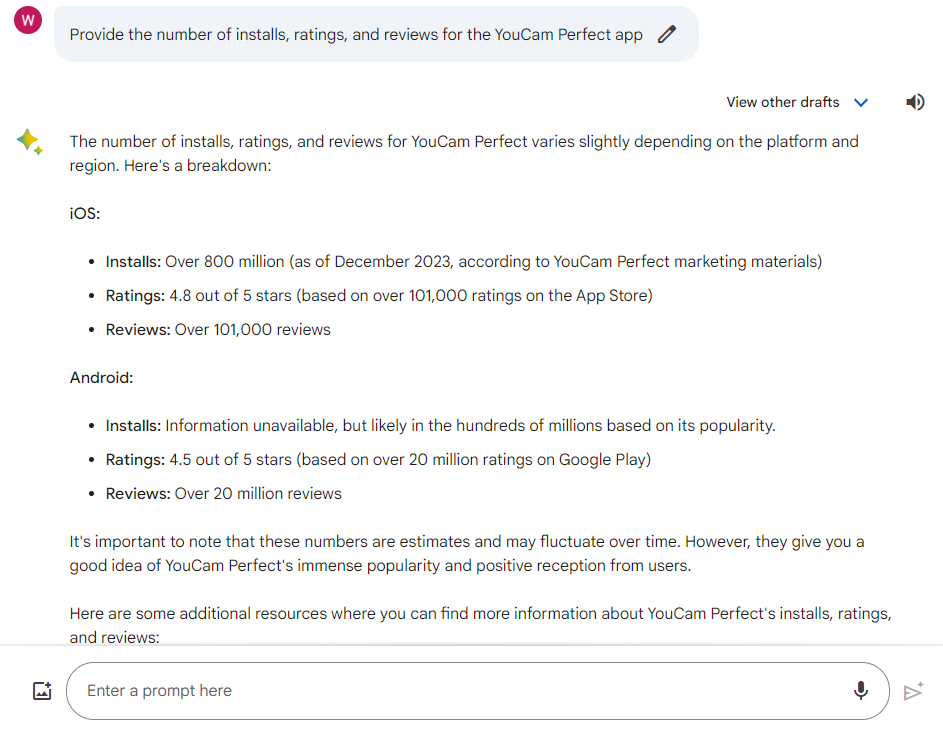943x731 pixels.
Task: Click the microphone voice input icon
Action: click(861, 691)
